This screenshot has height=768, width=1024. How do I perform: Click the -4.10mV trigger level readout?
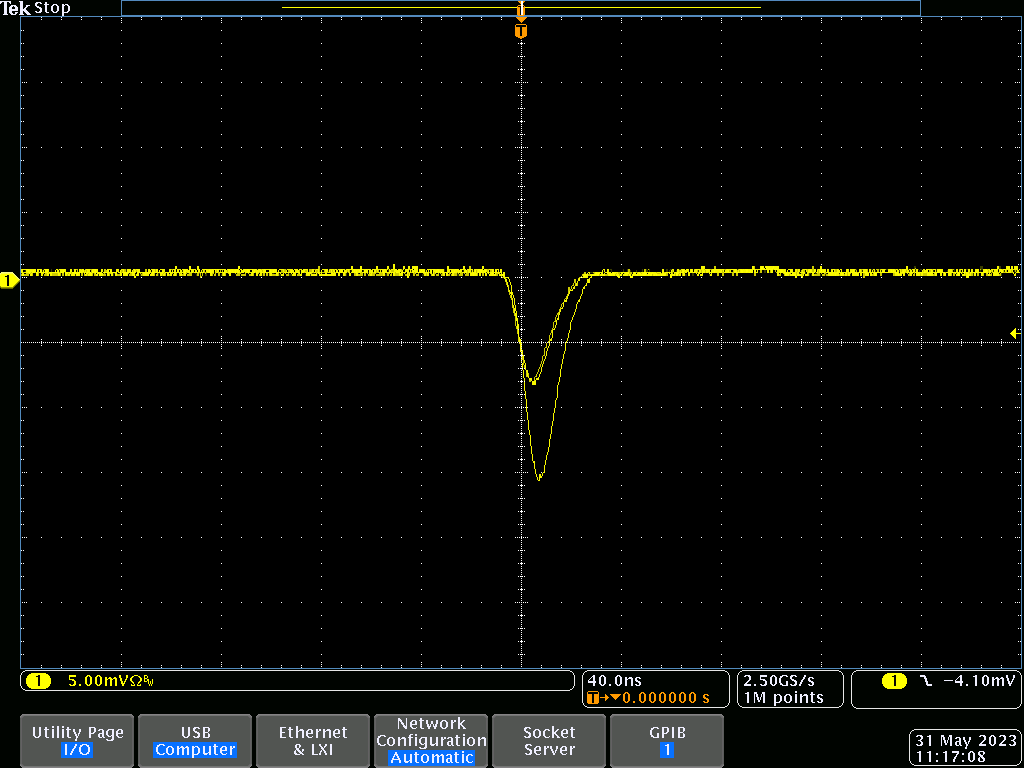coord(978,681)
